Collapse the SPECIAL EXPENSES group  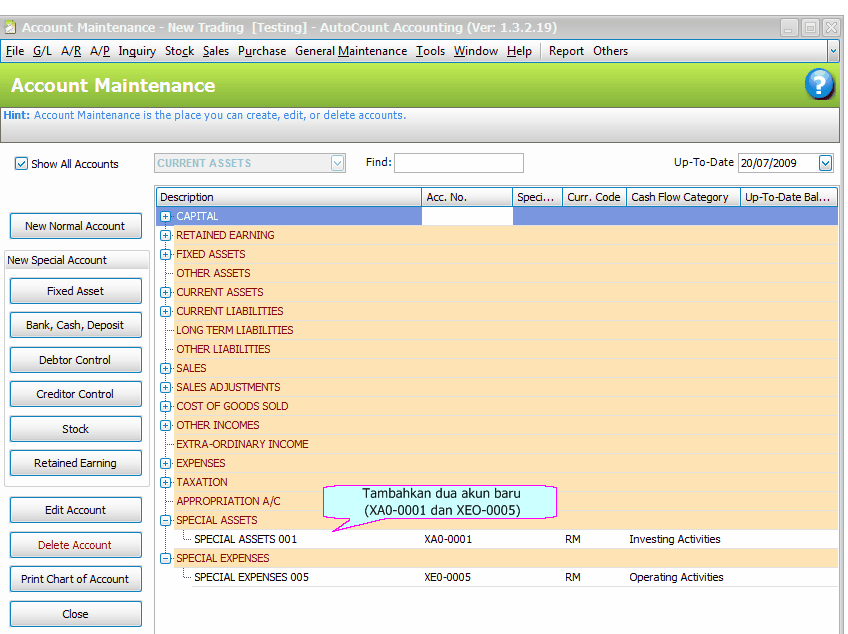coord(166,558)
